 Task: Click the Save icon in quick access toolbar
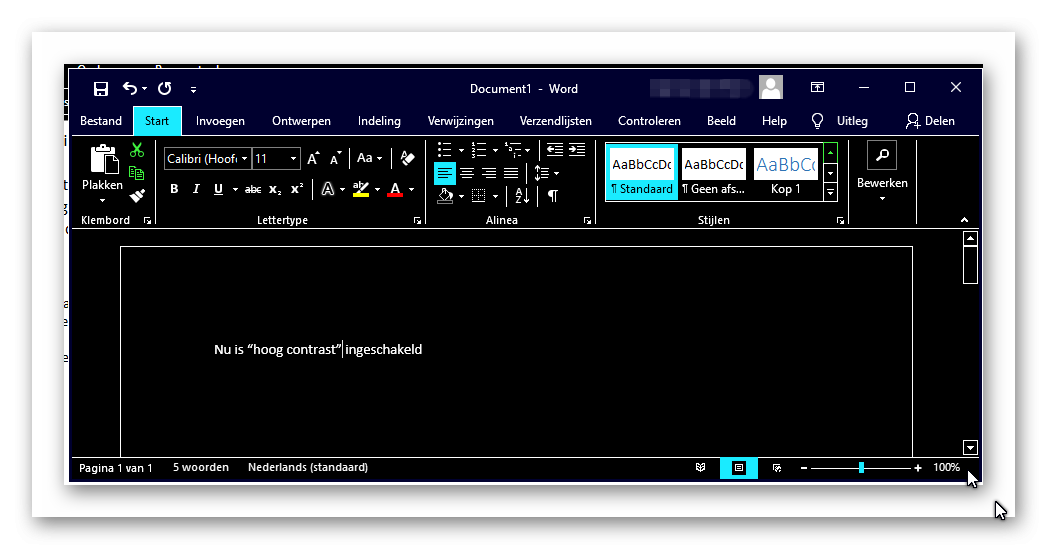101,89
